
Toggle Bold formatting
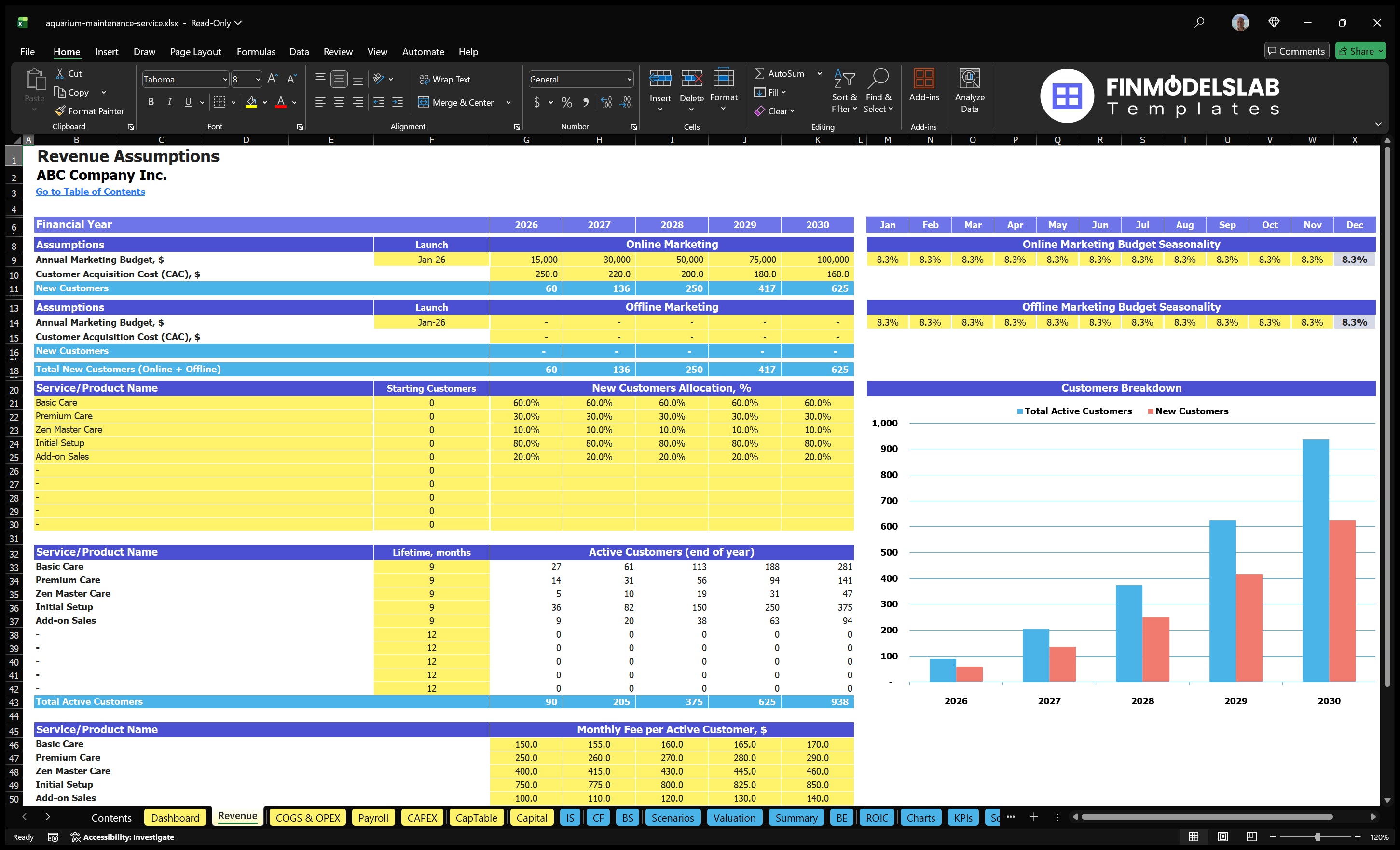pos(151,102)
